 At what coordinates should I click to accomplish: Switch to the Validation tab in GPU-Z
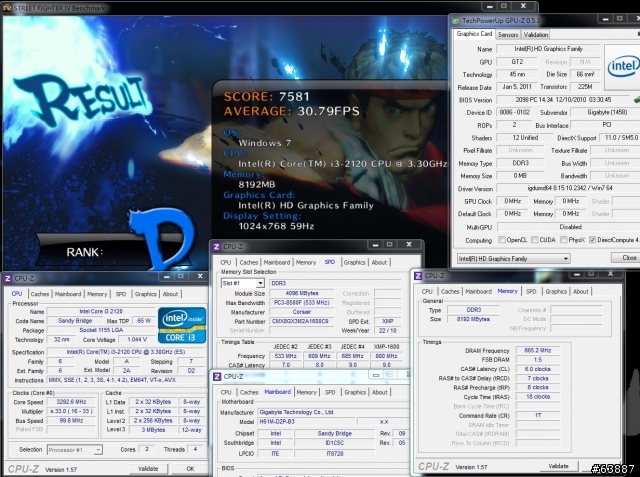536,35
